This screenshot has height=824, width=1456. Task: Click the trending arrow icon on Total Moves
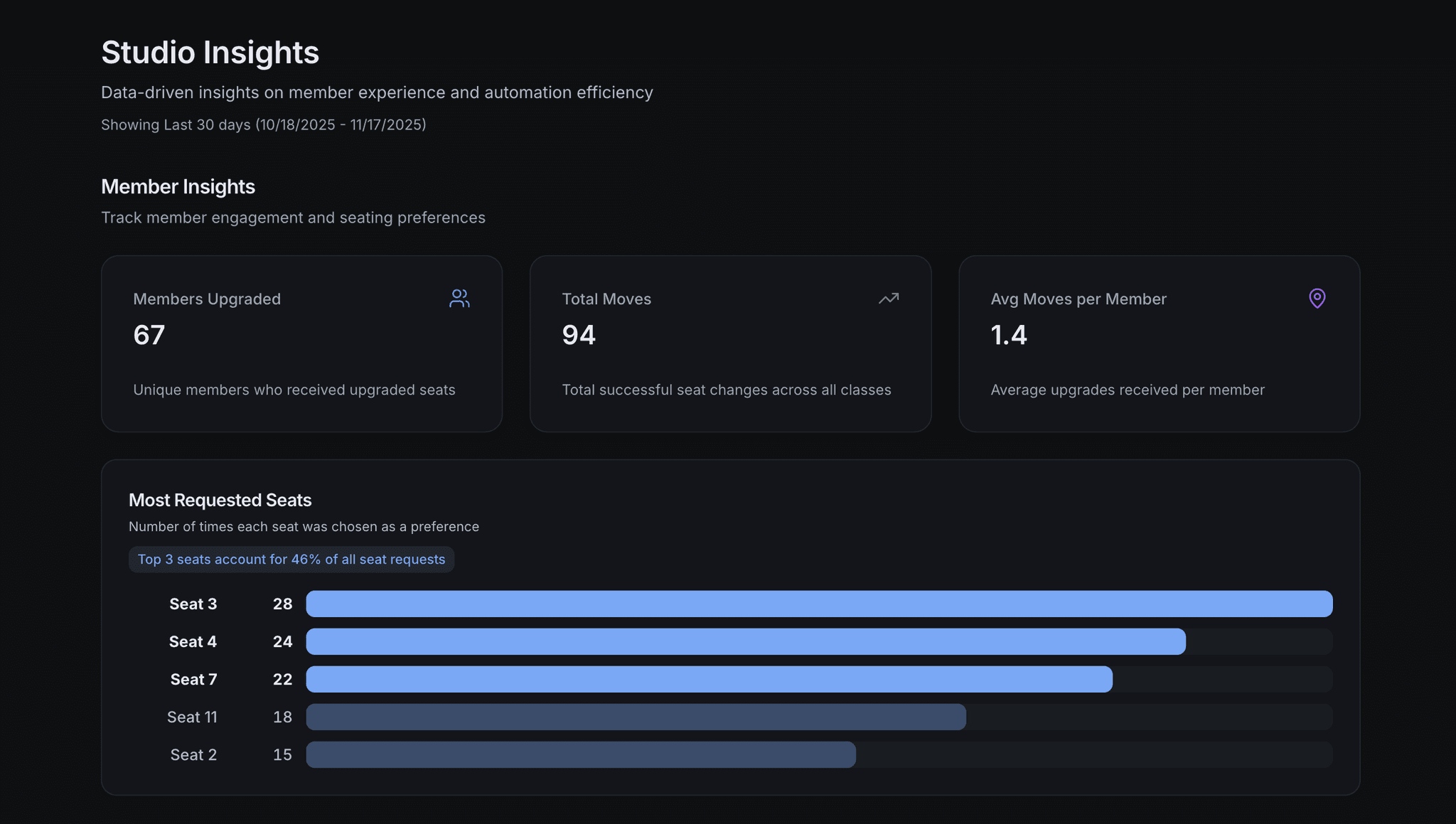pos(888,299)
